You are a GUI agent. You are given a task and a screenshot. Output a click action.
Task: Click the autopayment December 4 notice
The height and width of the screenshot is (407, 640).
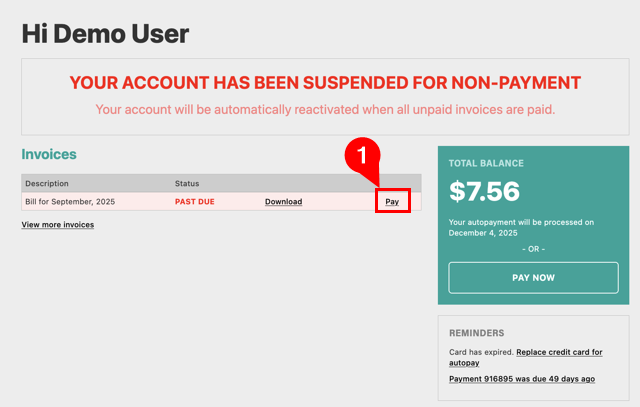coord(521,227)
